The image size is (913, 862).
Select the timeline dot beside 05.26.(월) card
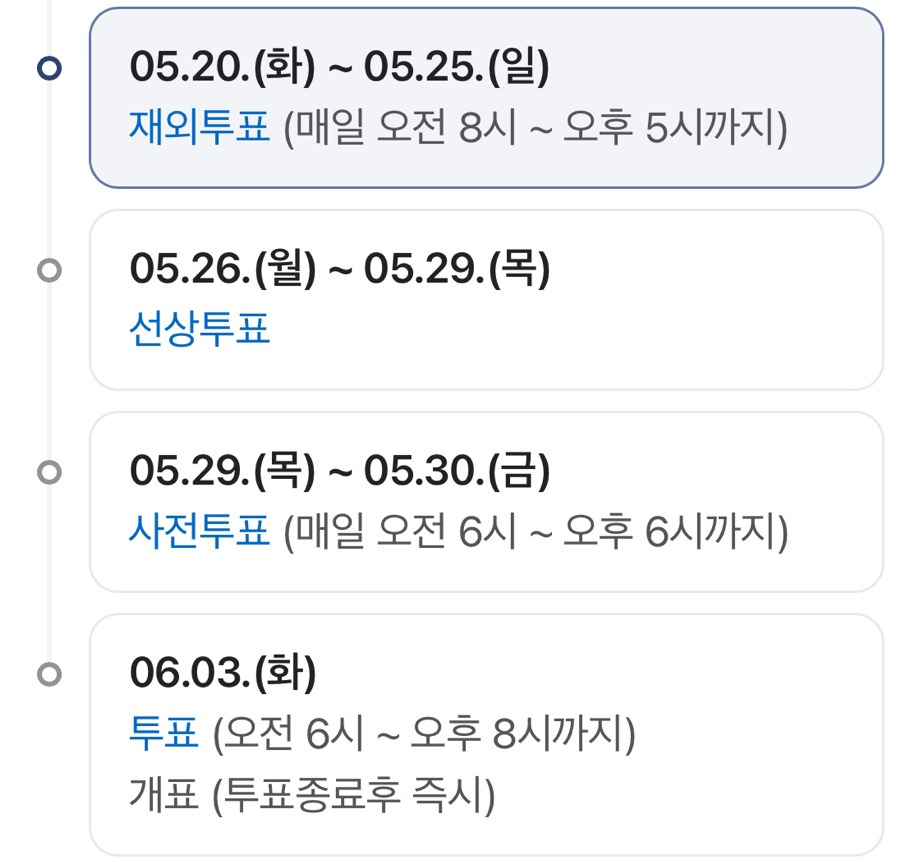point(49,270)
